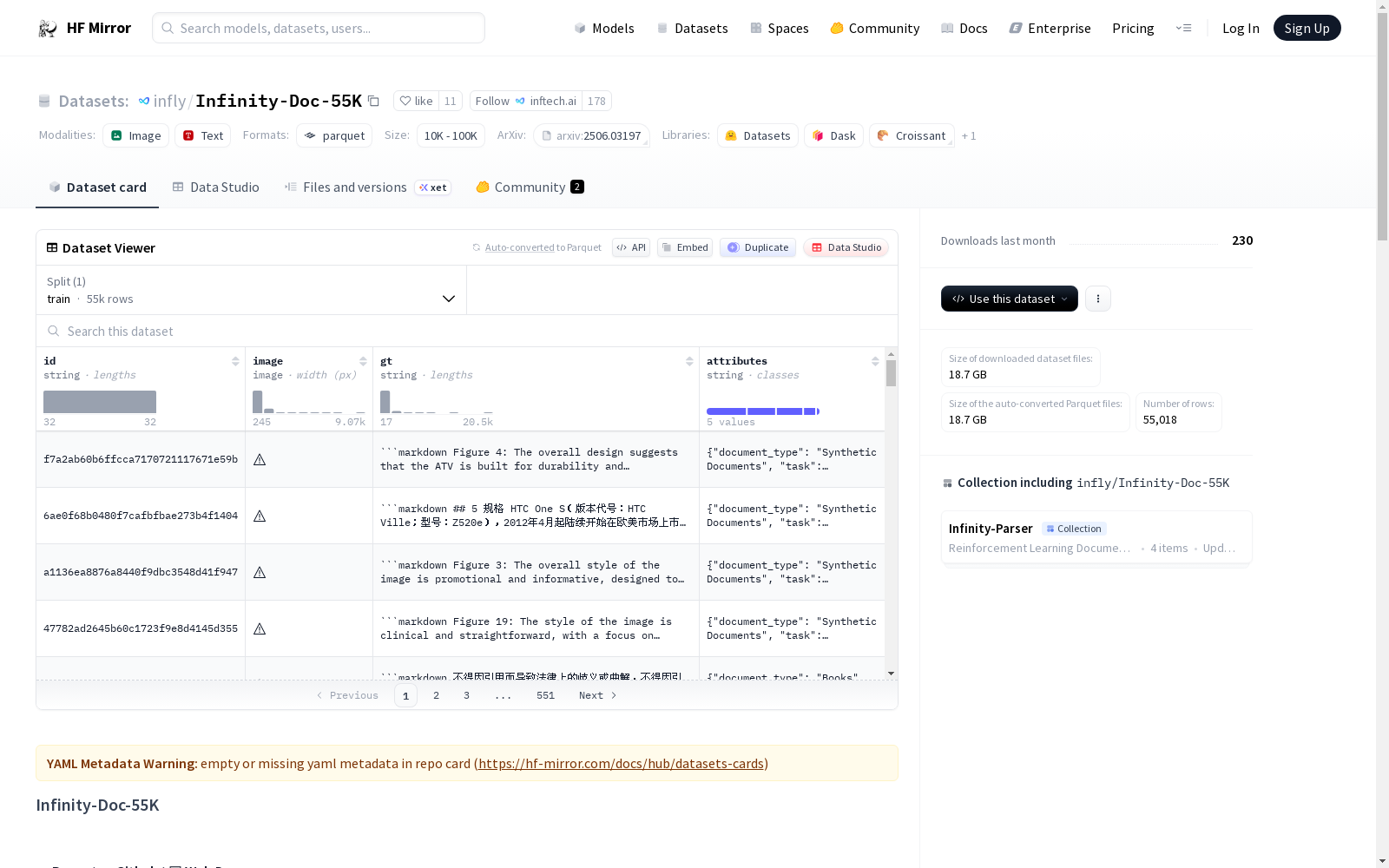
Task: Open the Auto-converted to Parquet link
Action: (543, 247)
